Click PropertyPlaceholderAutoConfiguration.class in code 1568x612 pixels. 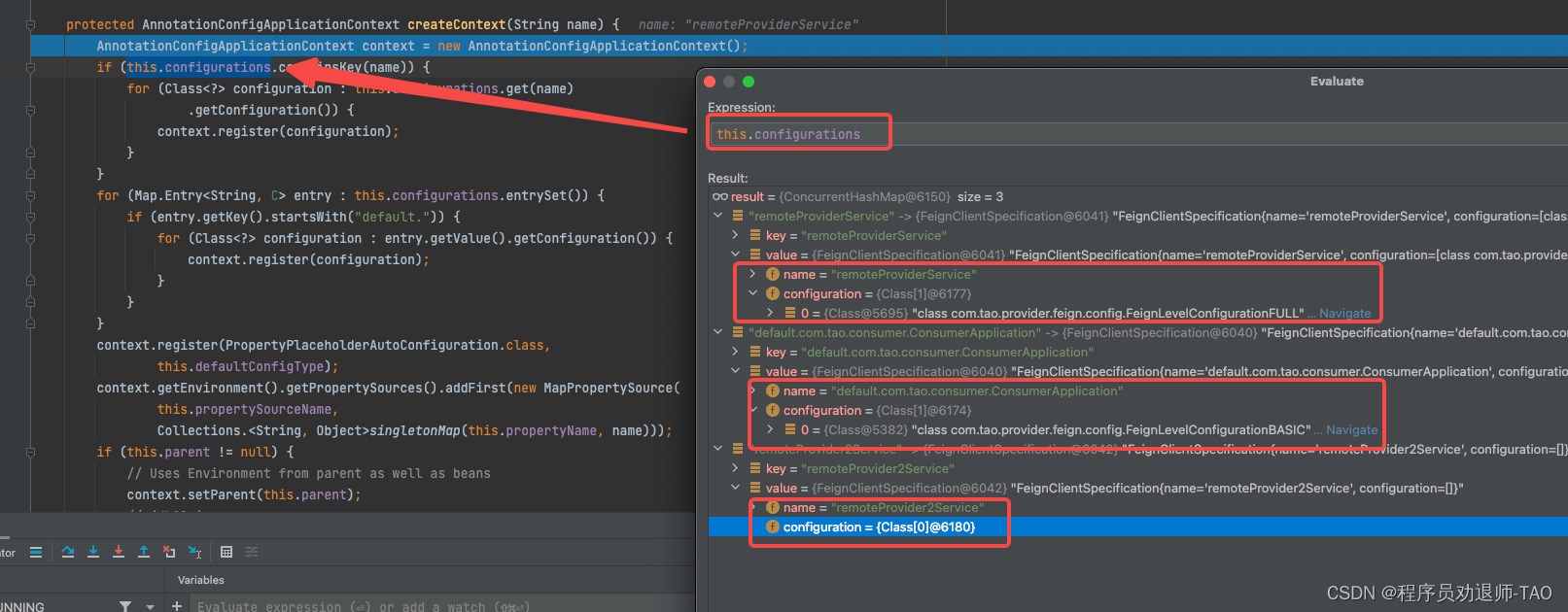(x=388, y=345)
